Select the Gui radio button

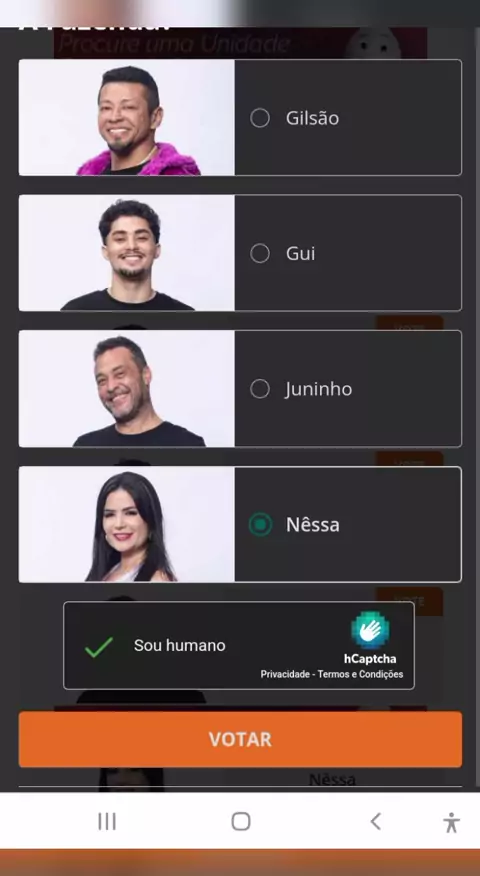coord(260,253)
